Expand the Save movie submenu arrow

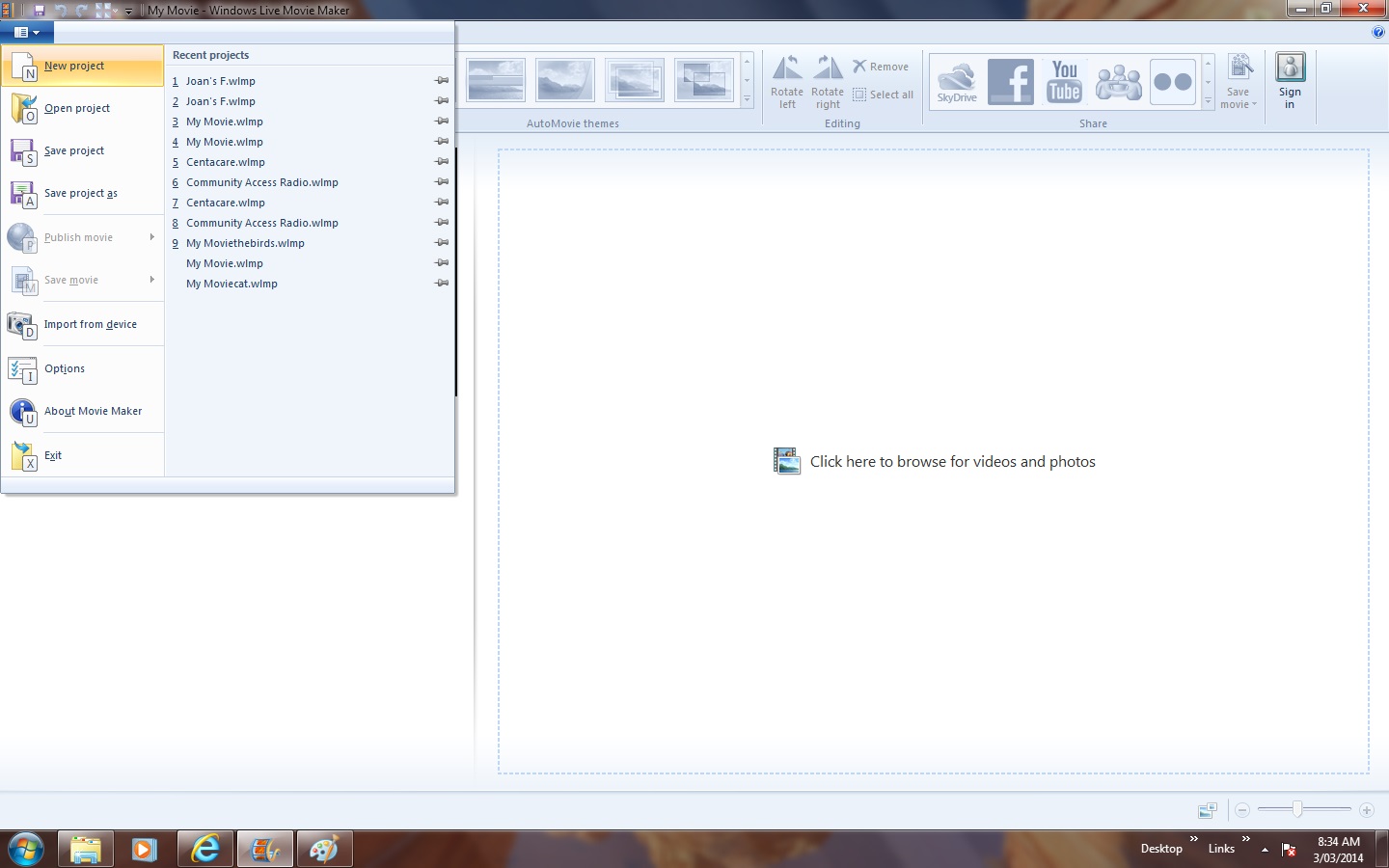pyautogui.click(x=151, y=280)
